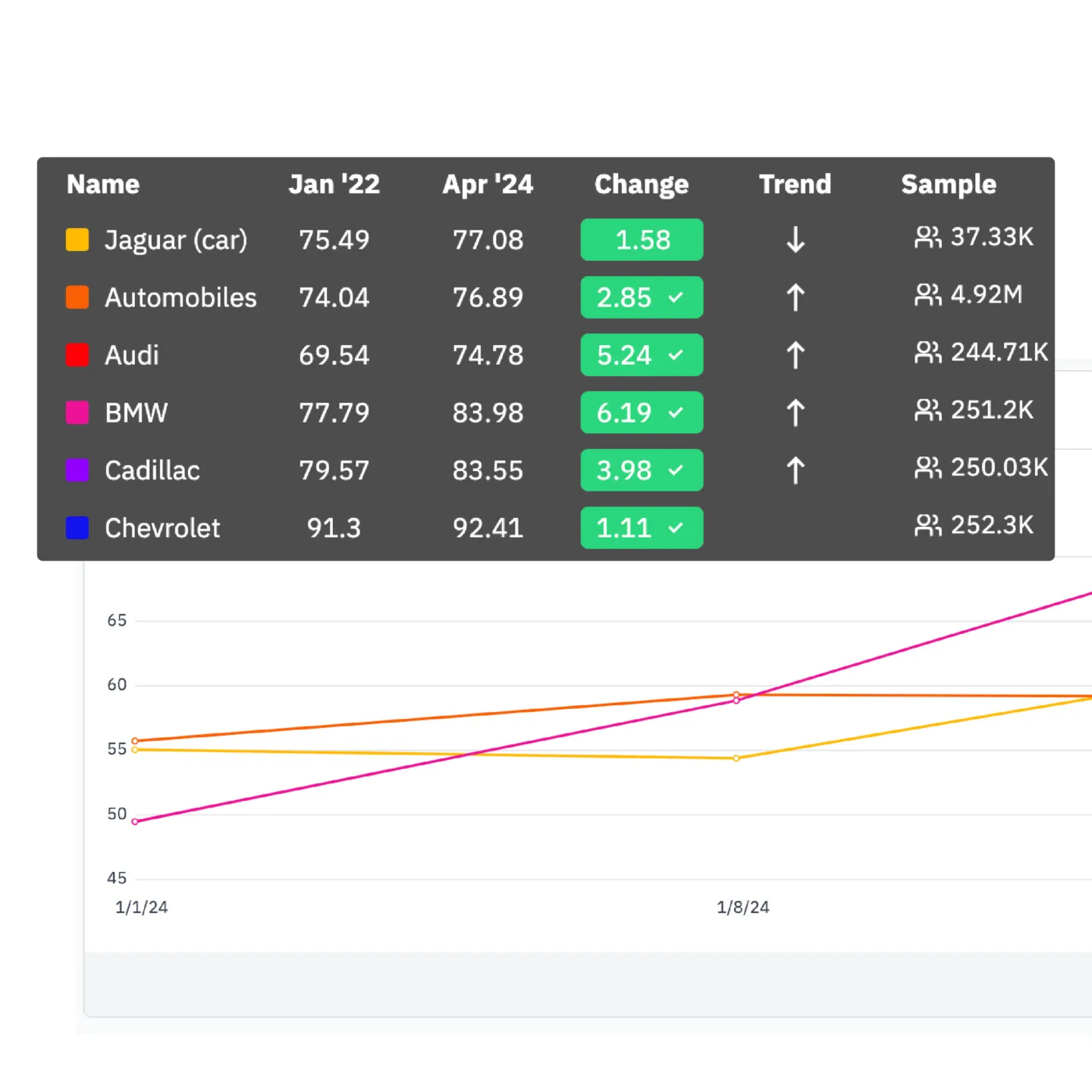Click the red swatch next to Audi

click(77, 355)
